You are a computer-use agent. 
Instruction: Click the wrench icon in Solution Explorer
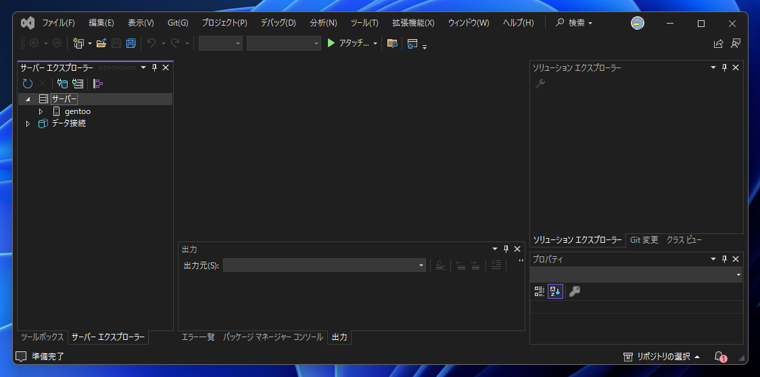(540, 84)
